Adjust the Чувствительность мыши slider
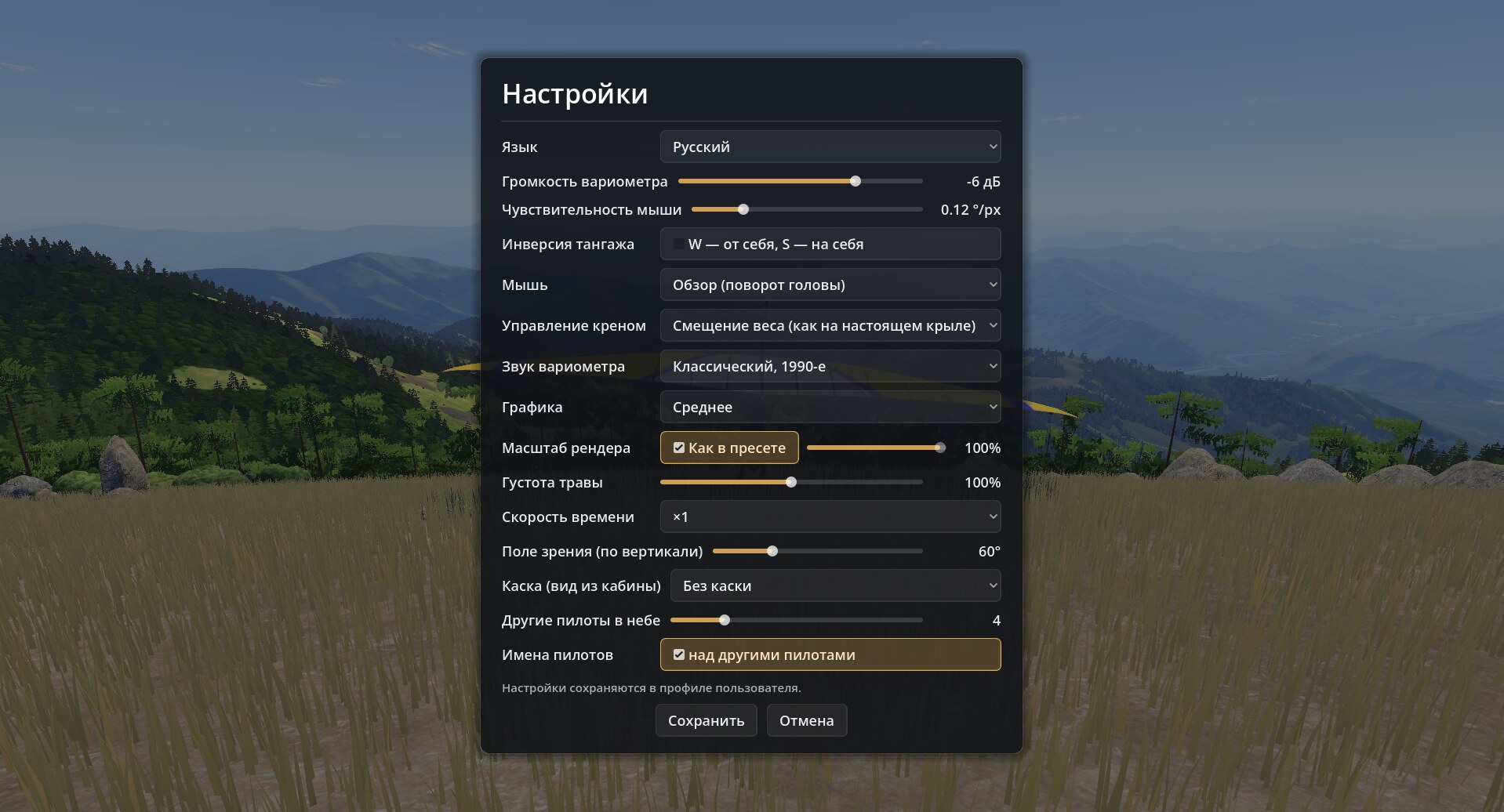 point(807,209)
